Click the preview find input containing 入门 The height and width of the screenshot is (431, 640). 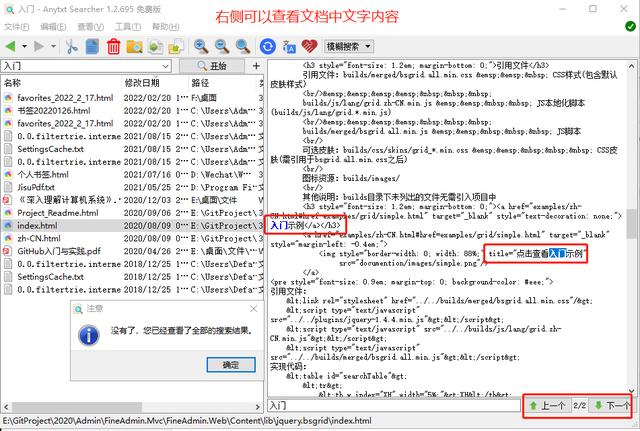click(394, 406)
